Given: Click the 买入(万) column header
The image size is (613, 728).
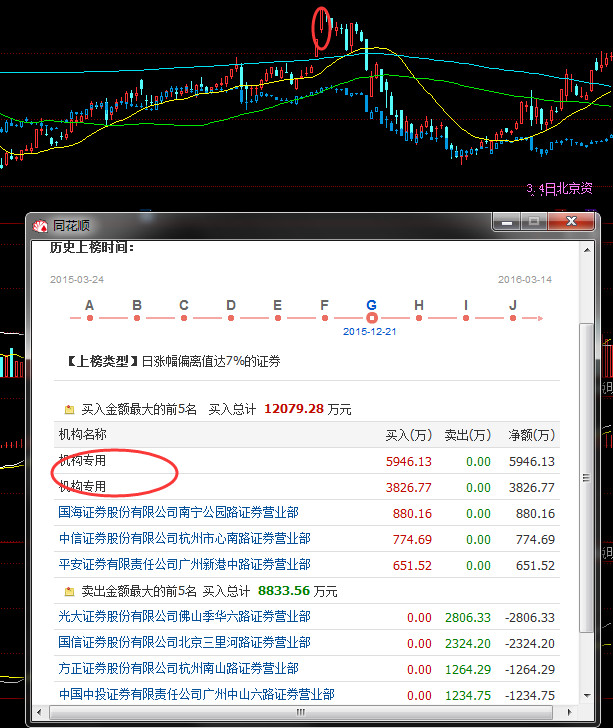Looking at the screenshot, I should click(409, 435).
